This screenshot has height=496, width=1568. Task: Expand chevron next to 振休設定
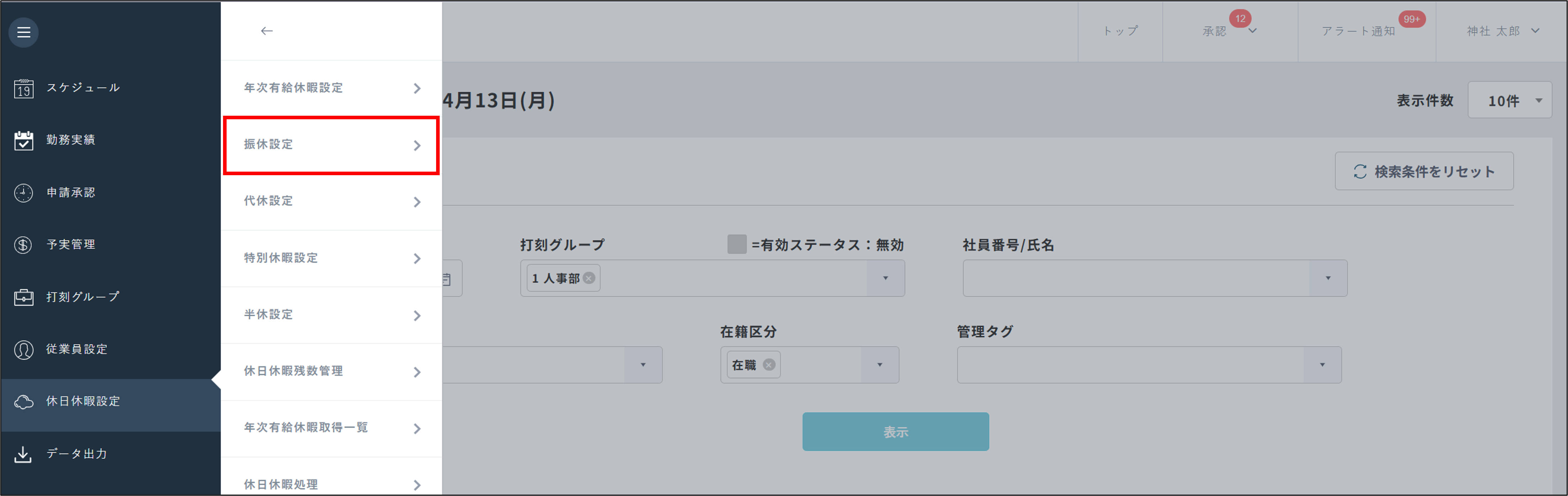coord(417,145)
